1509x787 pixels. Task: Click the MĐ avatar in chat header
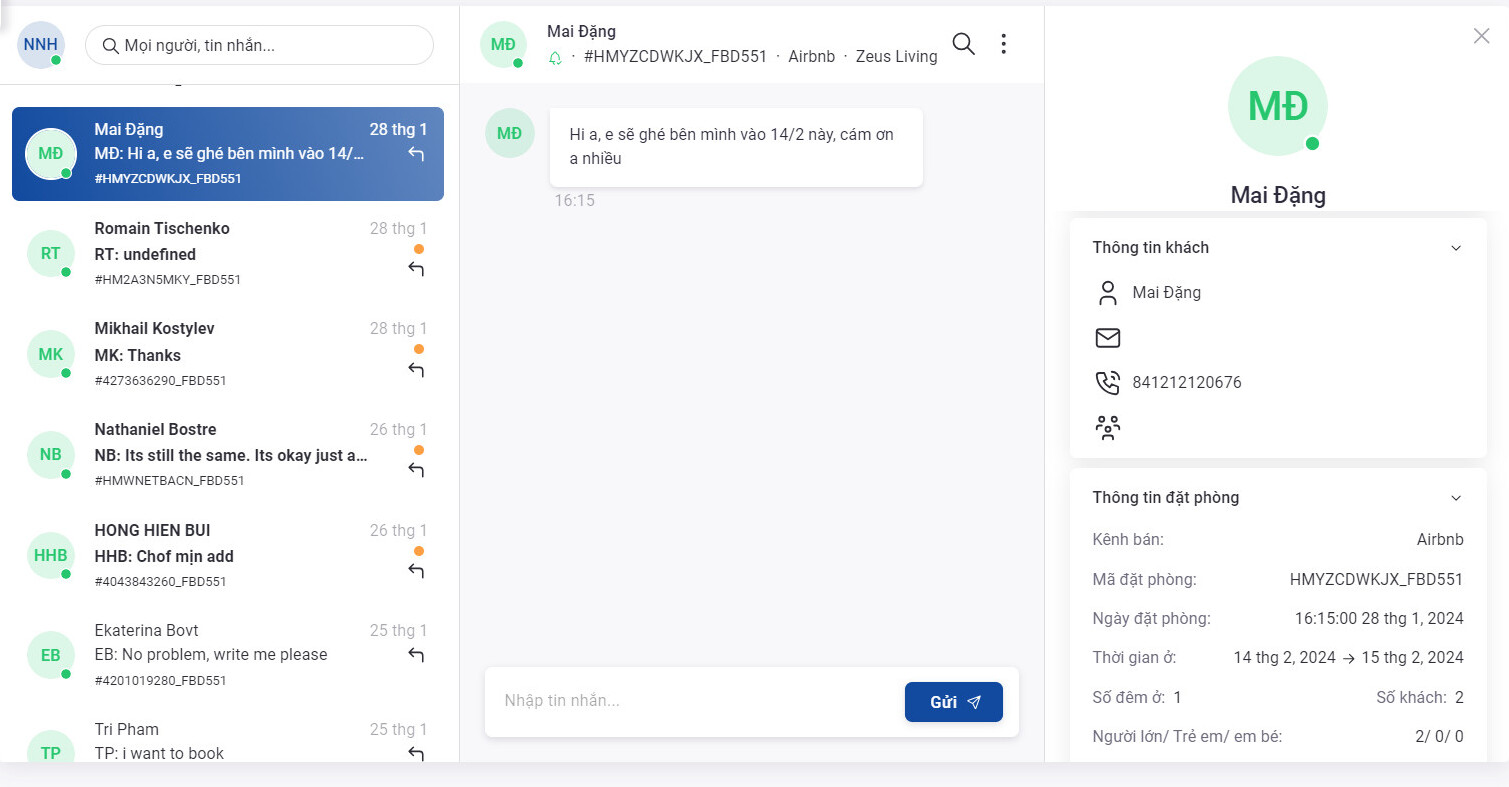pos(503,44)
